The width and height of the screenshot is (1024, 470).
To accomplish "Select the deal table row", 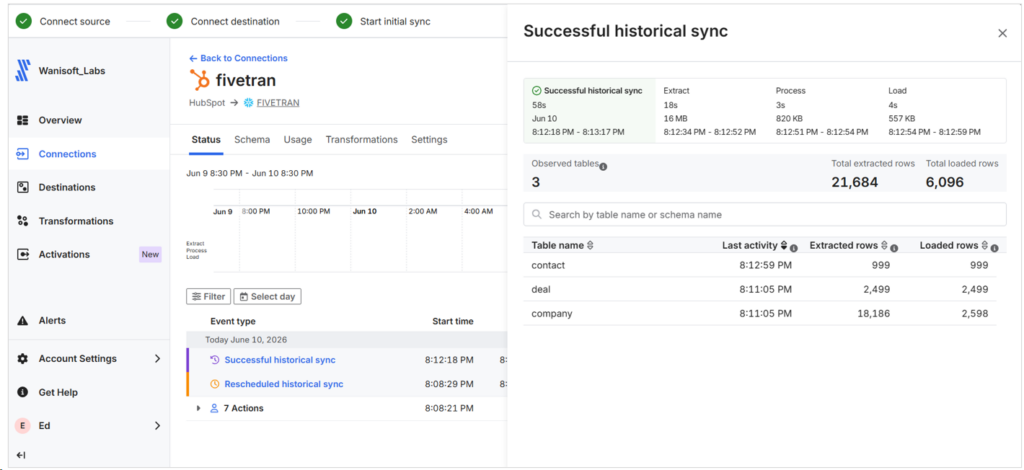I will tap(760, 289).
